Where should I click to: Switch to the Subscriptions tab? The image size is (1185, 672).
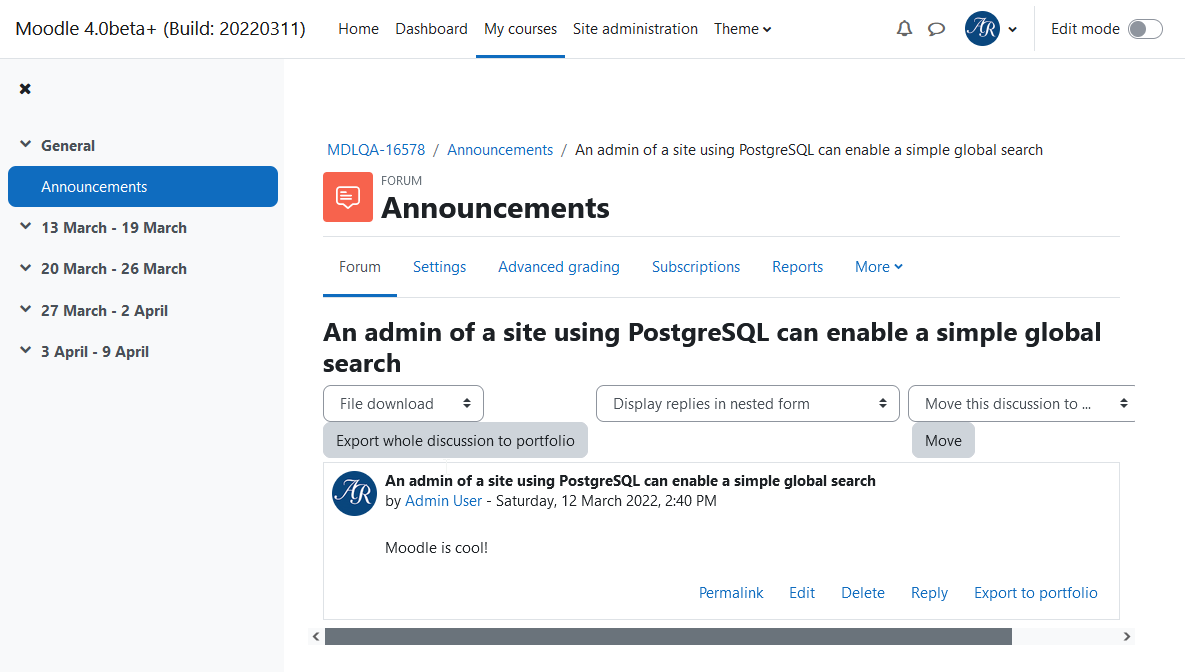696,267
